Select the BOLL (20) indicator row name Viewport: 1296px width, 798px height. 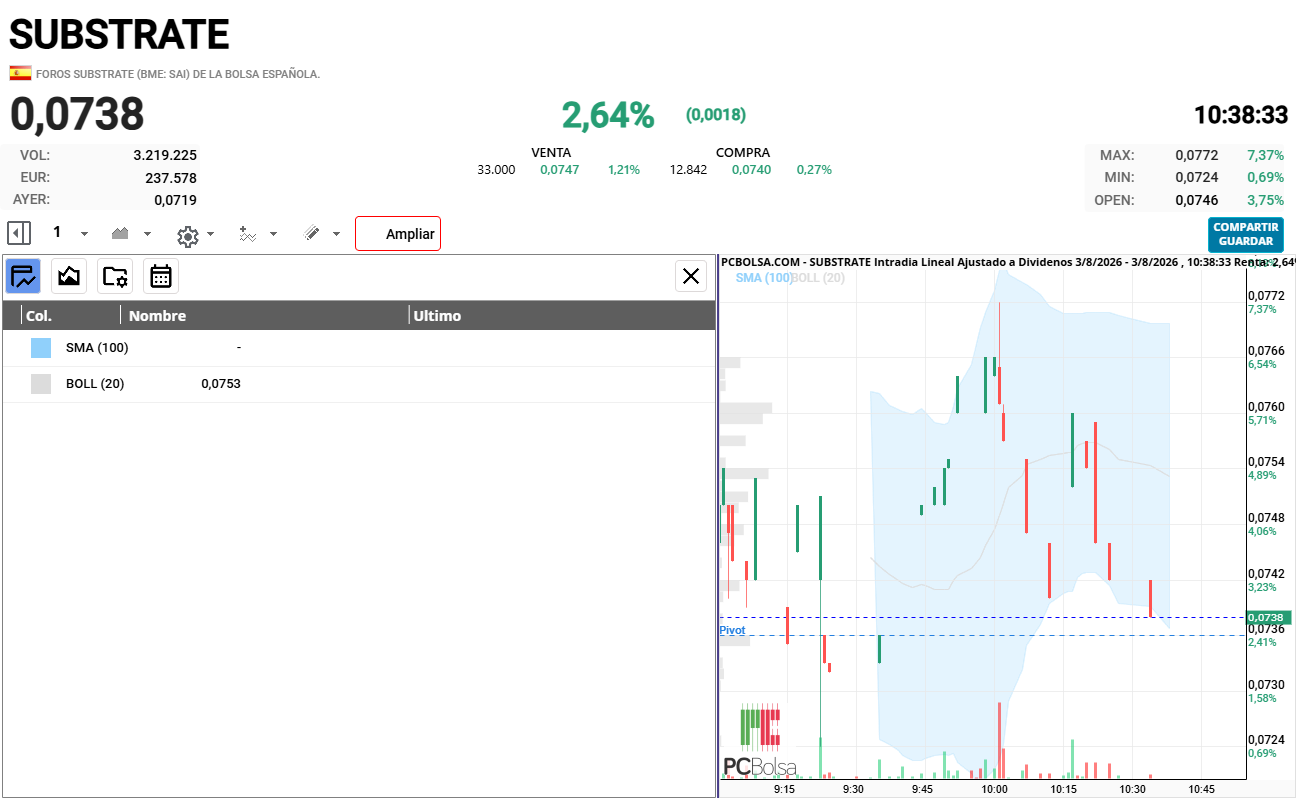click(x=95, y=384)
